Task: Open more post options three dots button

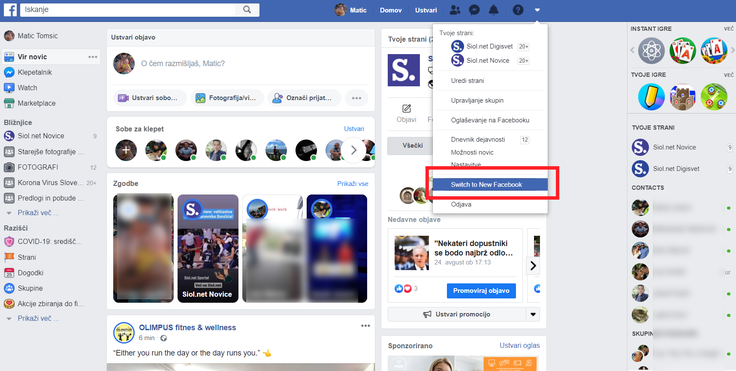Action: (356, 98)
